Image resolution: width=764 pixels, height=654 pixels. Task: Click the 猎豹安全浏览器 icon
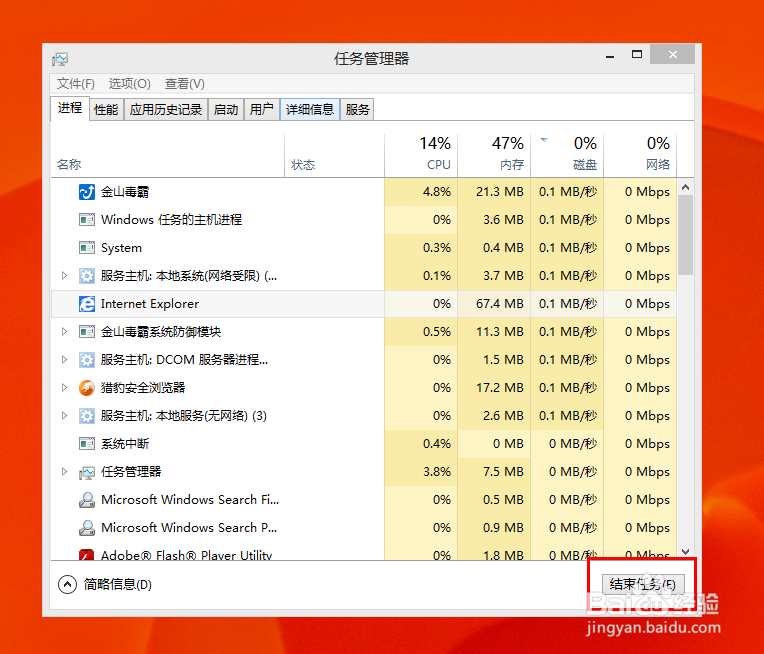click(87, 388)
